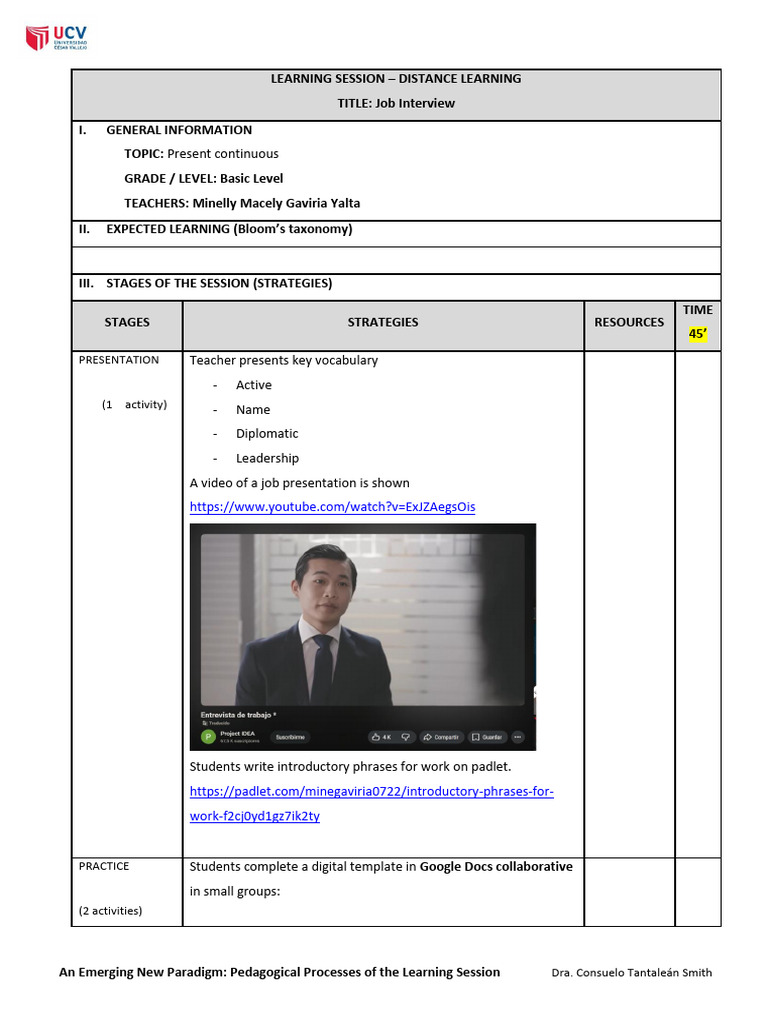Click bold 'Google Docs collaborative' text
This screenshot has height=1024, width=768.
tap(496, 866)
